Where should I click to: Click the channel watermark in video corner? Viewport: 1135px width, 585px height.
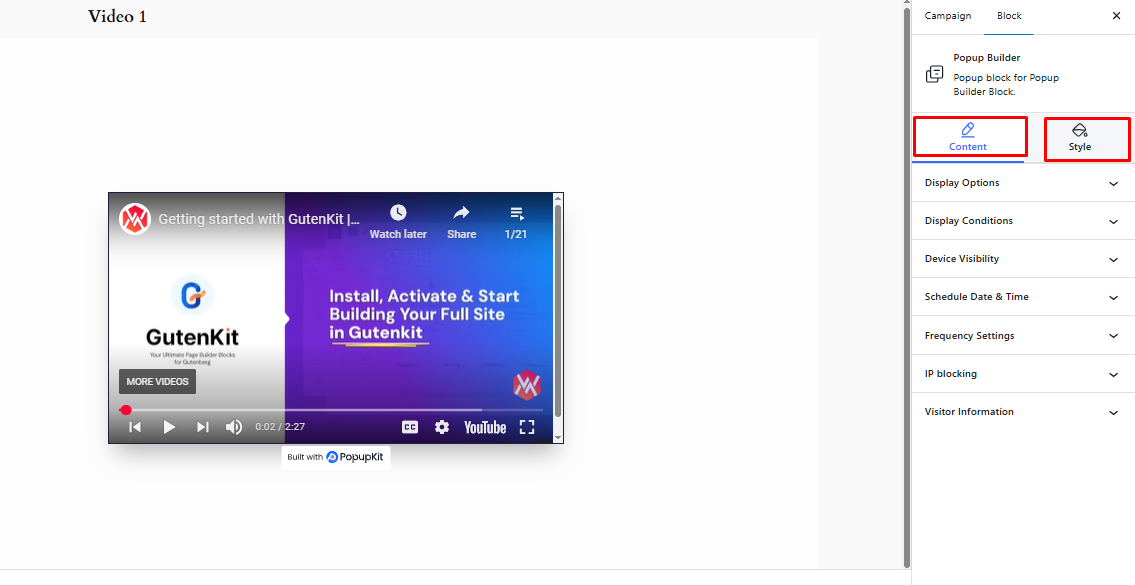tap(527, 384)
